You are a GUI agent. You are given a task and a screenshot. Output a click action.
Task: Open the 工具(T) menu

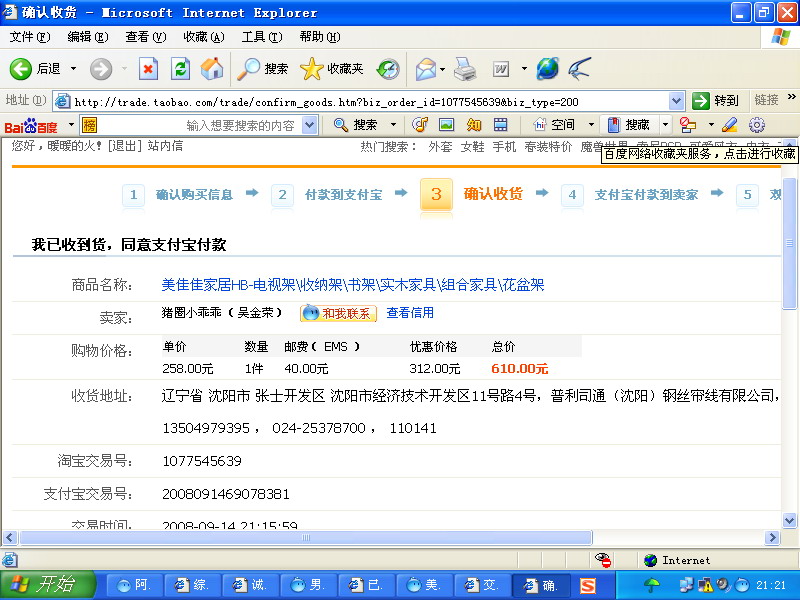click(260, 37)
